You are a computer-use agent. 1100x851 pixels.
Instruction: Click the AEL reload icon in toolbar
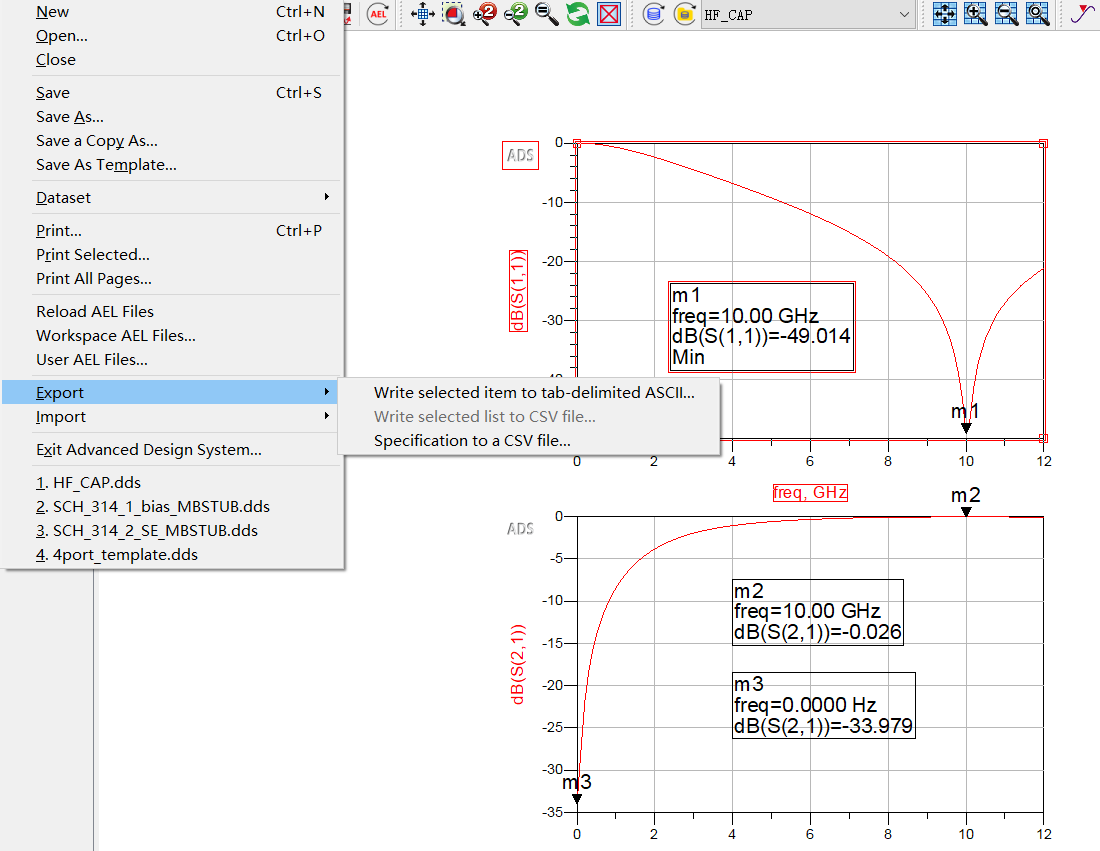[378, 13]
